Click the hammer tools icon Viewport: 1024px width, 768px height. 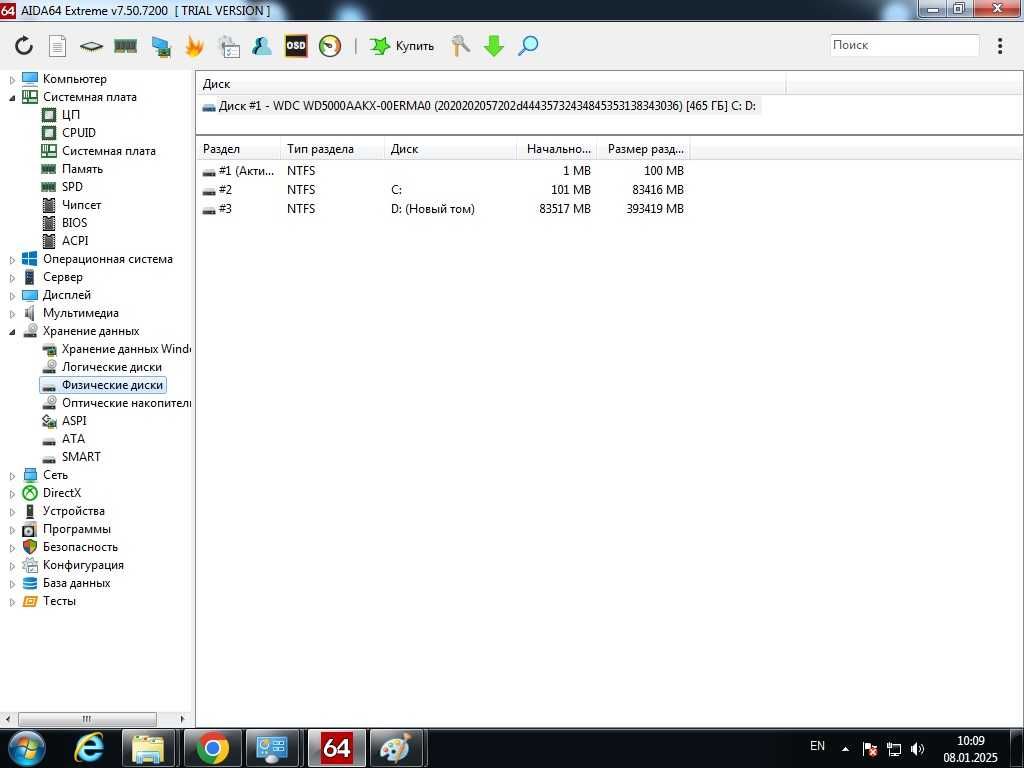pos(460,46)
